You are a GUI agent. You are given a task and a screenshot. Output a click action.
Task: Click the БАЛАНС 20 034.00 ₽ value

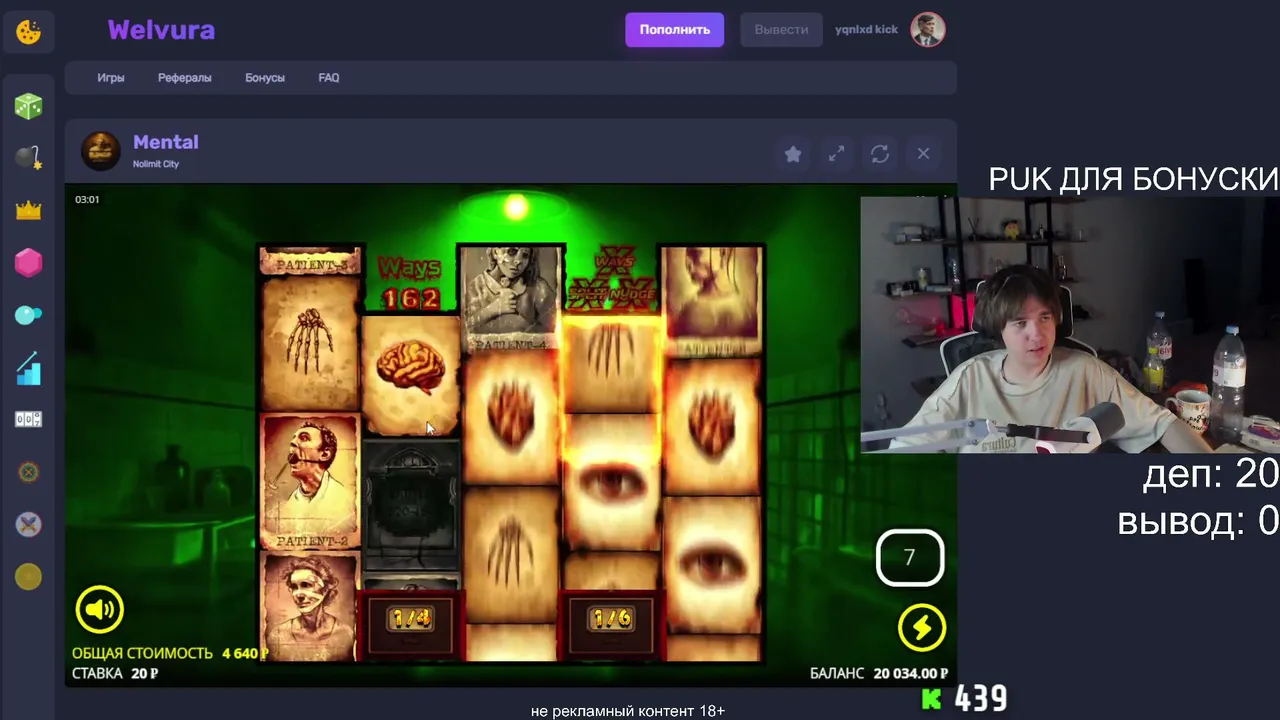[x=879, y=674]
